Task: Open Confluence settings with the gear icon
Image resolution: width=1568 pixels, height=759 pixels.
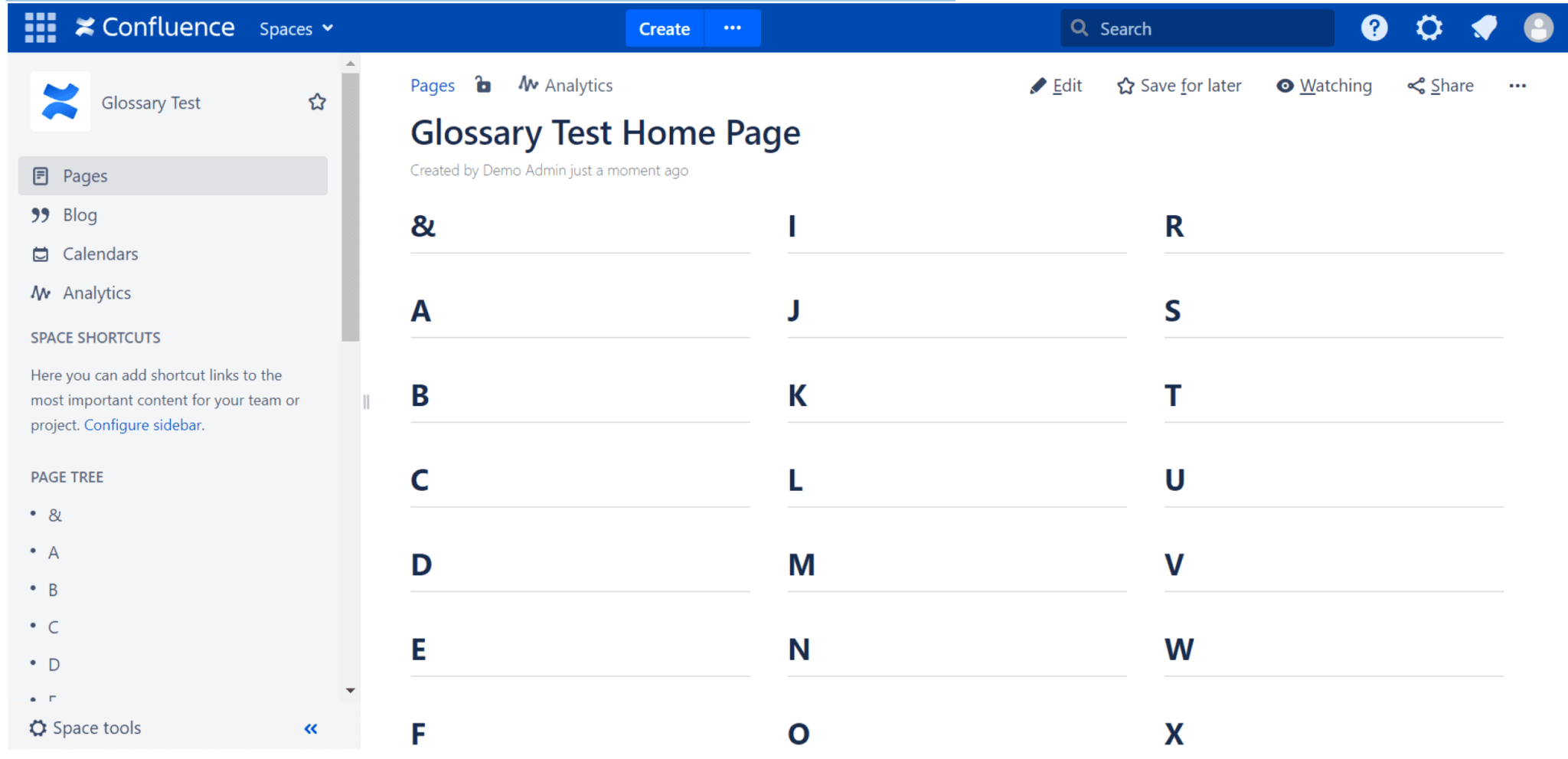Action: pos(1429,28)
